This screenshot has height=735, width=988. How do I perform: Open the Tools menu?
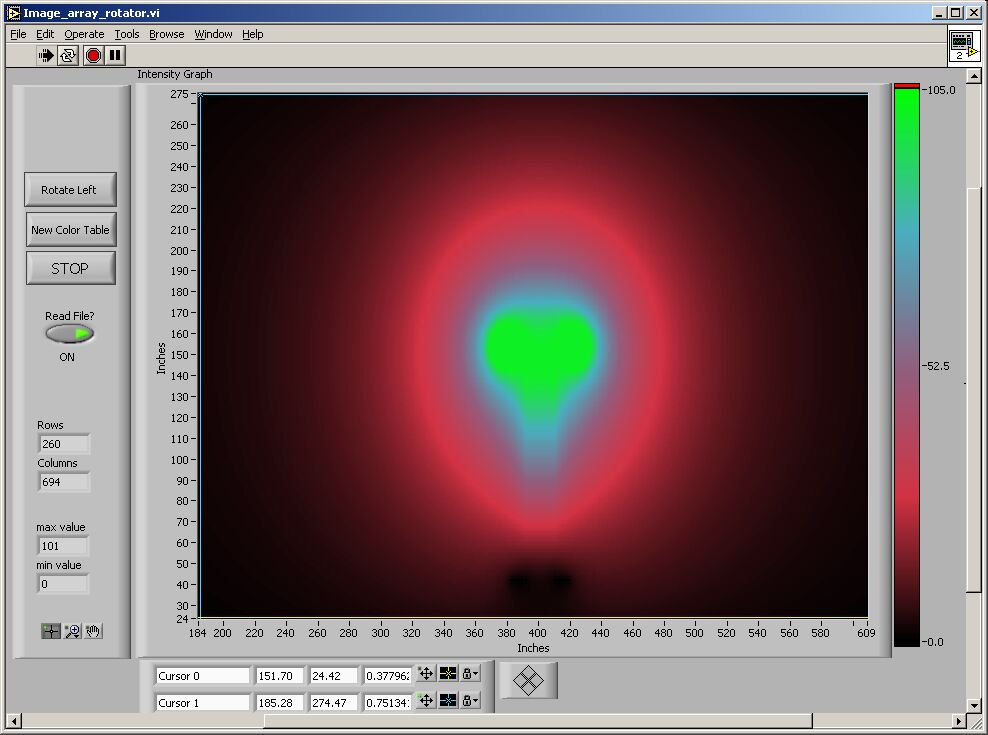[127, 34]
